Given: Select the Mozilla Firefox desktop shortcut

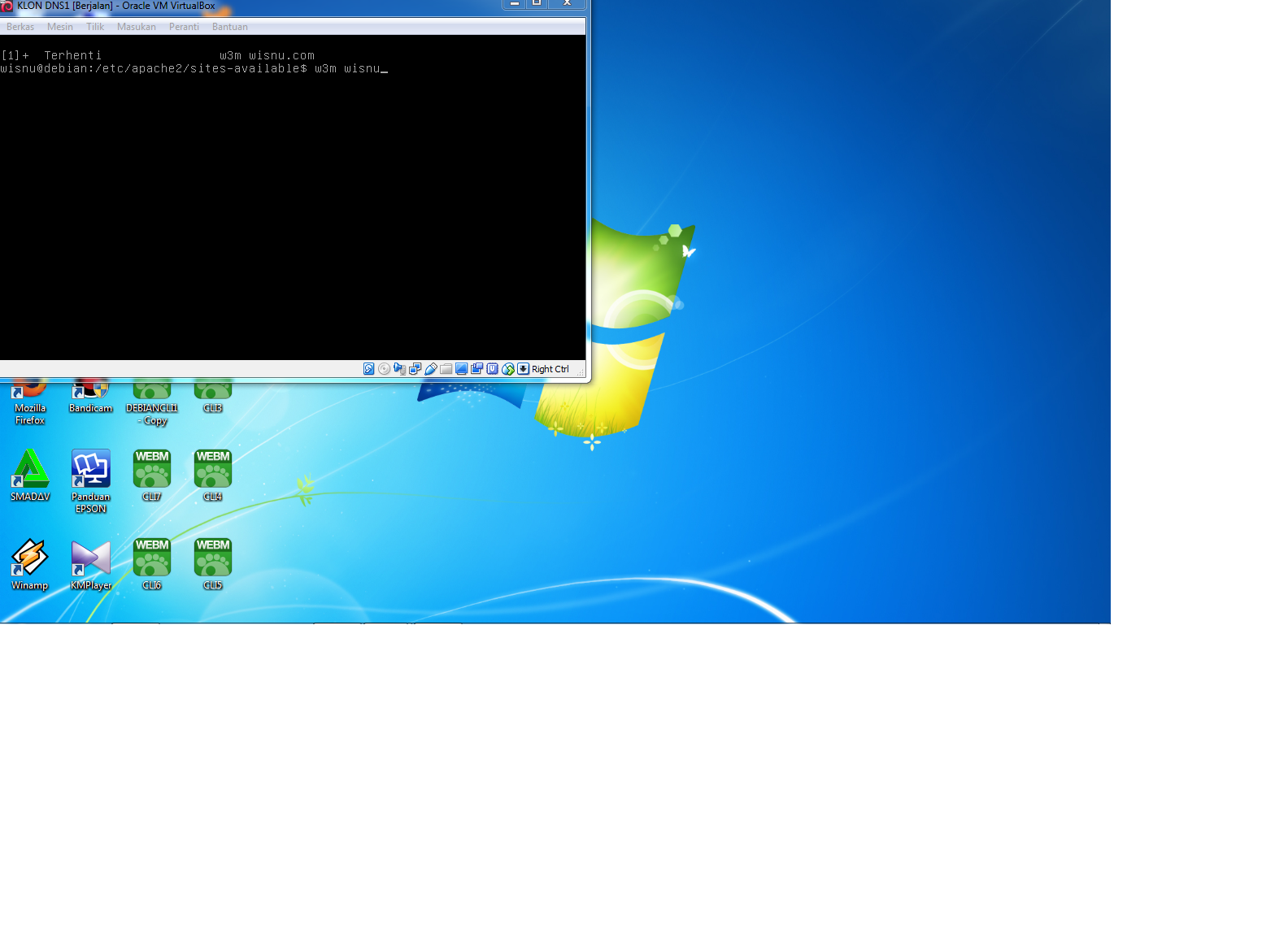Looking at the screenshot, I should tap(30, 402).
